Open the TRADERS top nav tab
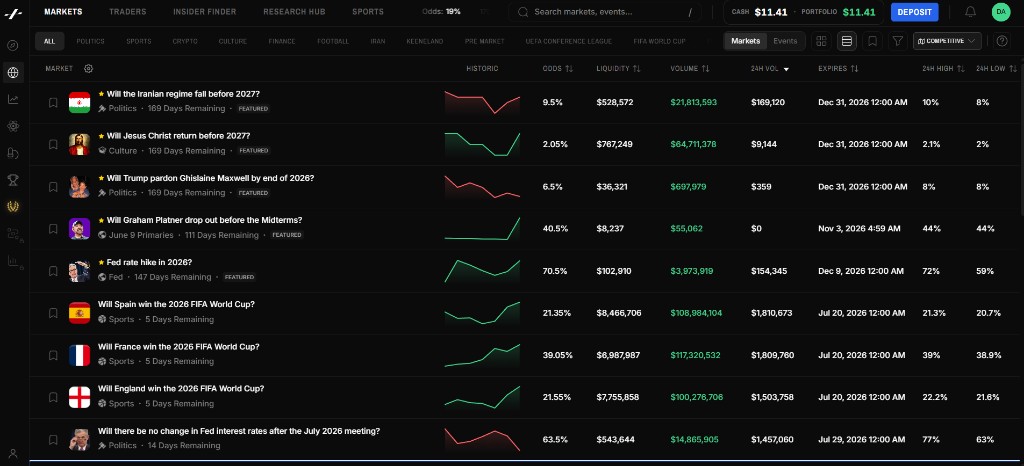This screenshot has width=1024, height=466. [128, 12]
